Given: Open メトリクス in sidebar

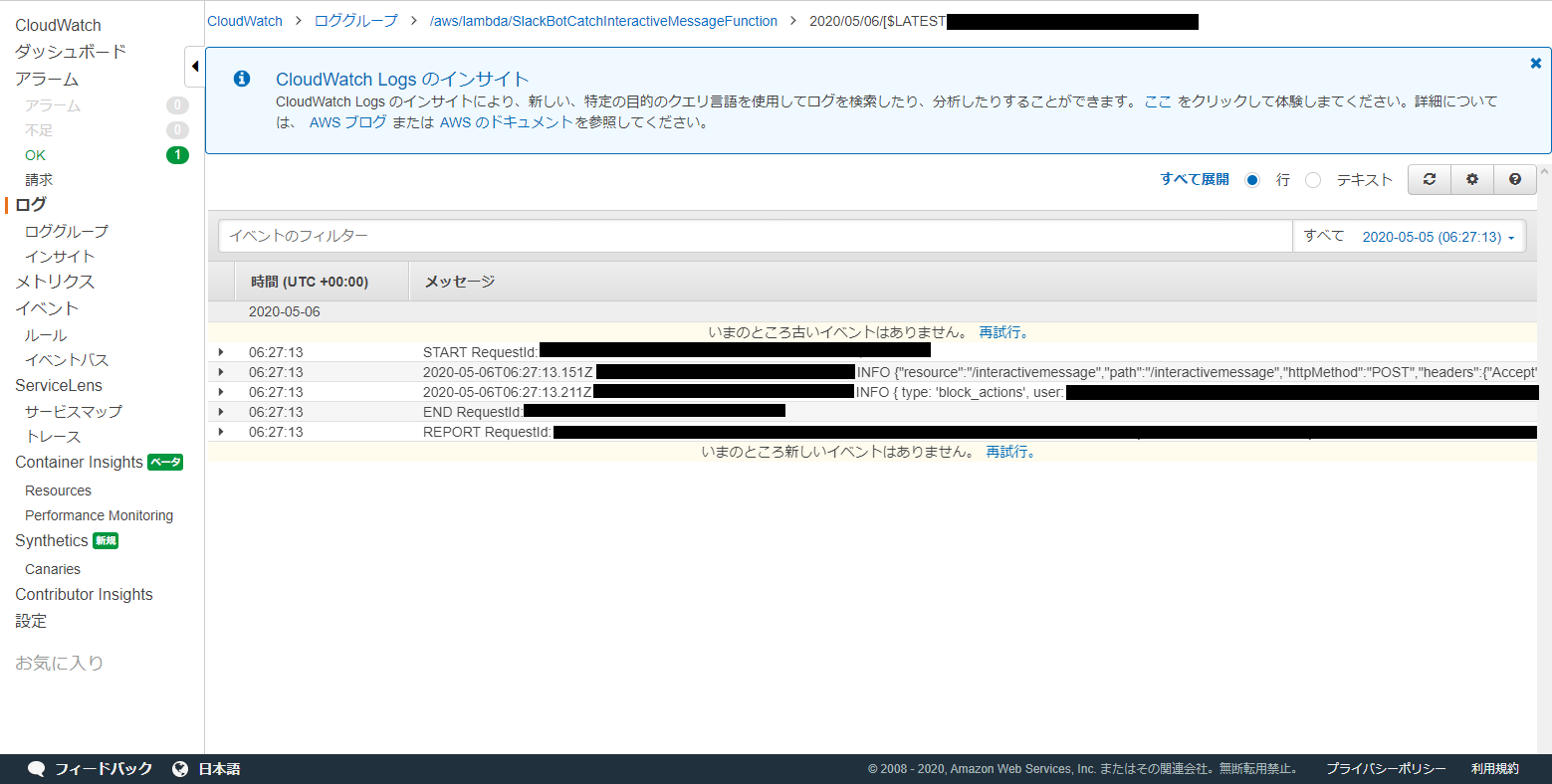Looking at the screenshot, I should pos(55,282).
